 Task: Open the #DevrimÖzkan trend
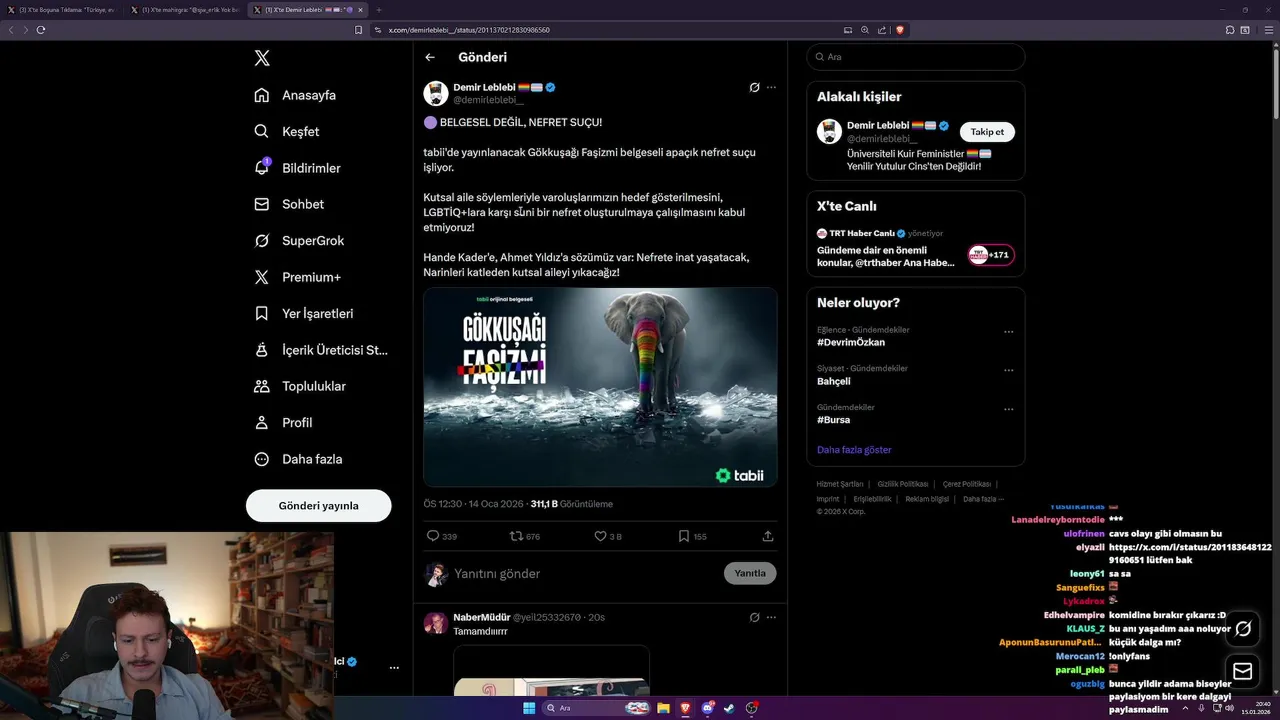pyautogui.click(x=851, y=342)
